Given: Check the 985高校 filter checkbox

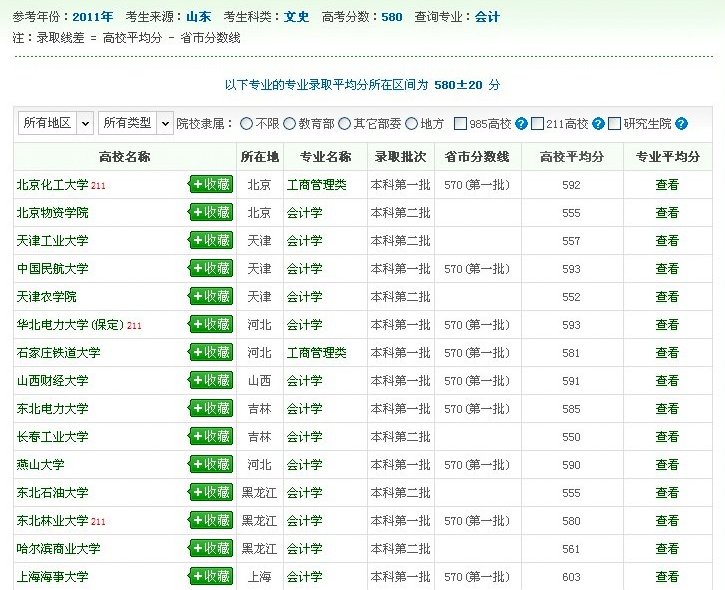Looking at the screenshot, I should point(461,124).
